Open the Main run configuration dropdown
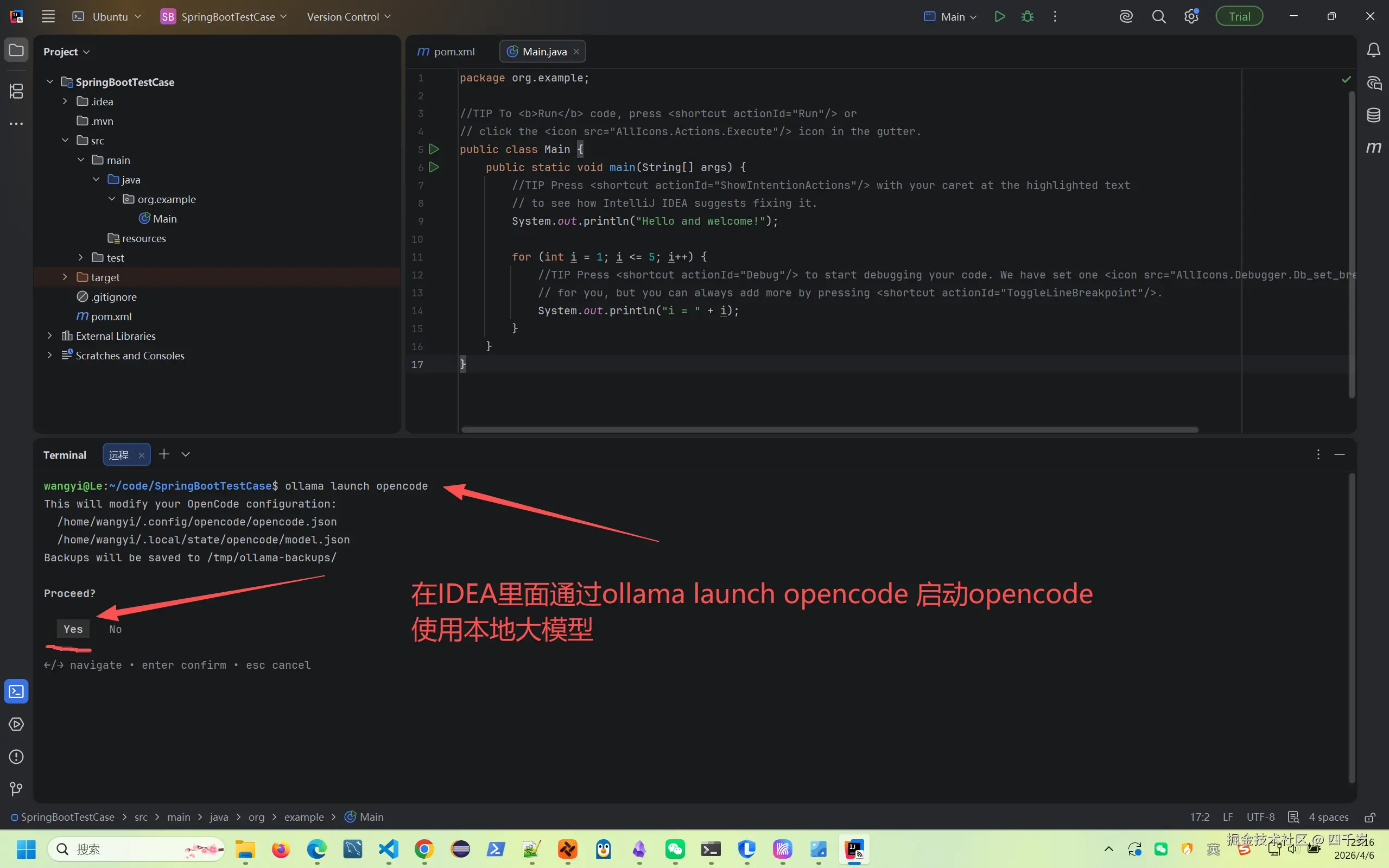The image size is (1389, 868). tap(950, 17)
